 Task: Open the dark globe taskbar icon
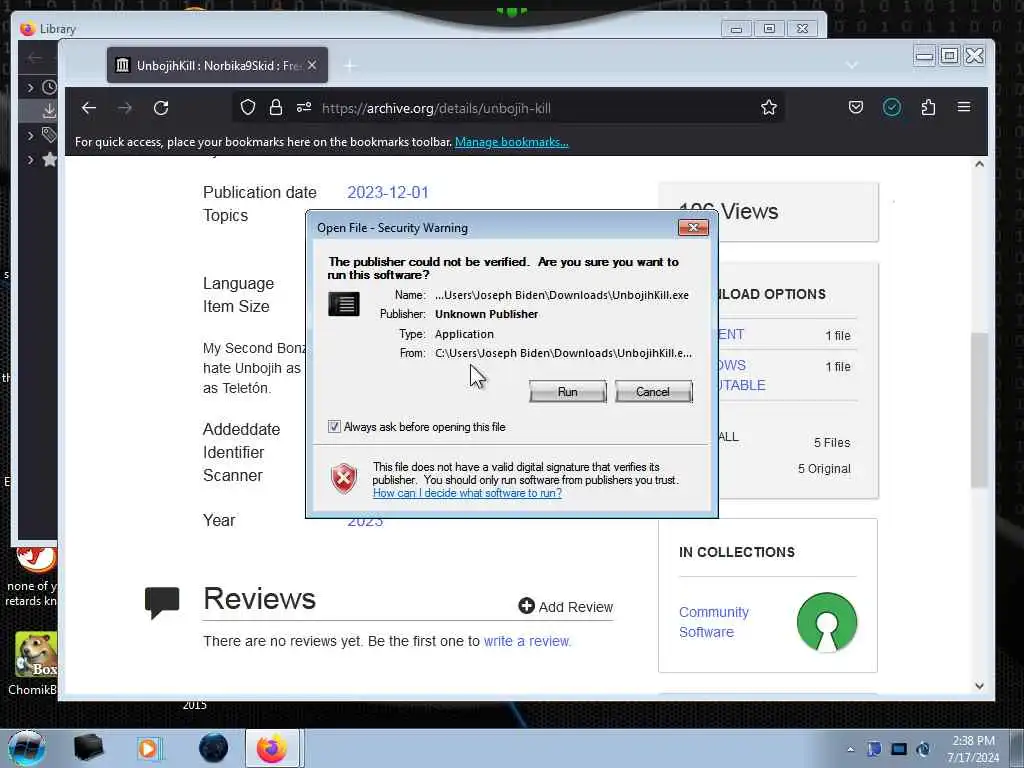pyautogui.click(x=213, y=748)
